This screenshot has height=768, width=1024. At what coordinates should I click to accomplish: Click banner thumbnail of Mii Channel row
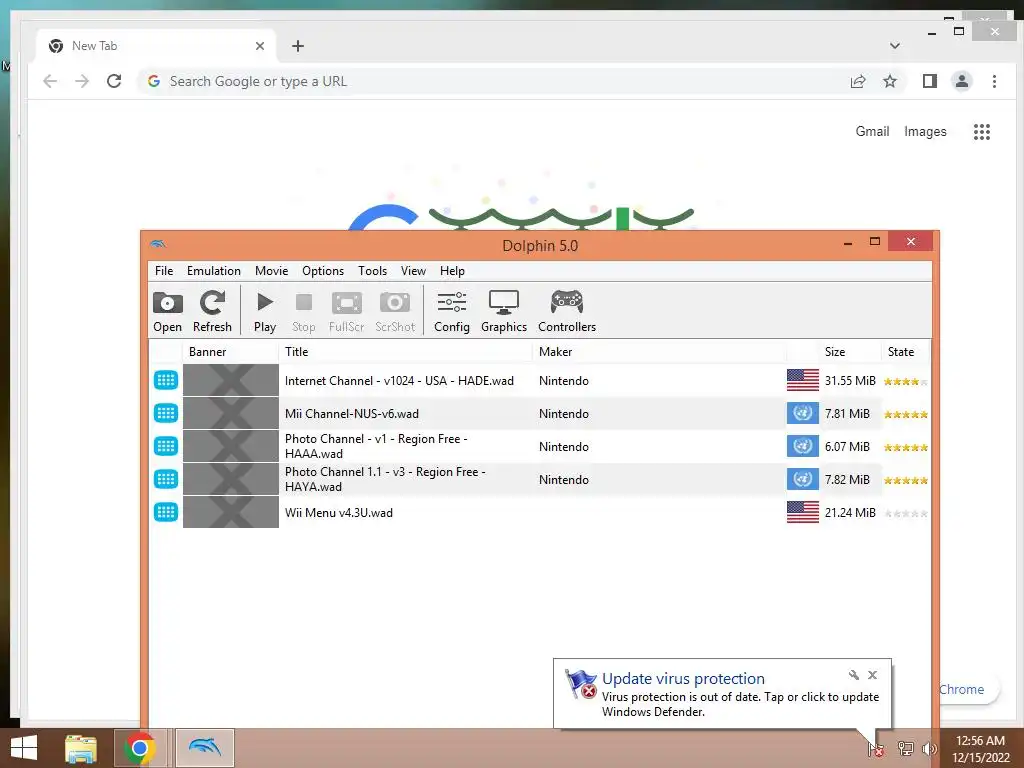click(231, 413)
